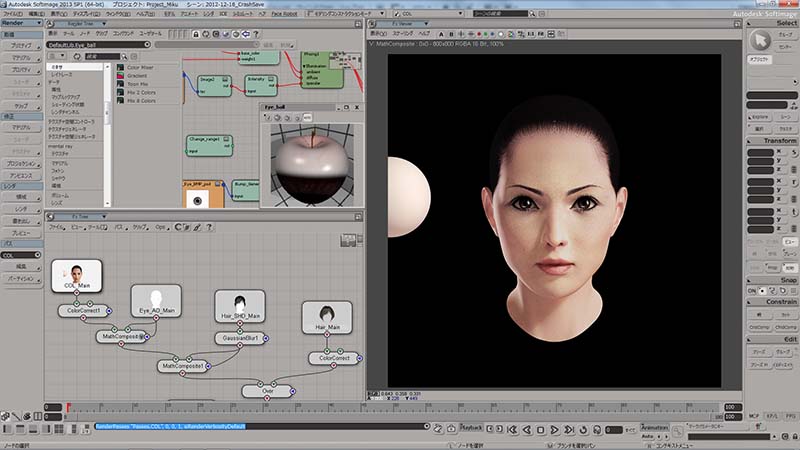The width and height of the screenshot is (800, 450).
Task: Open the Render Tree help question-mark icon
Action: click(x=256, y=34)
